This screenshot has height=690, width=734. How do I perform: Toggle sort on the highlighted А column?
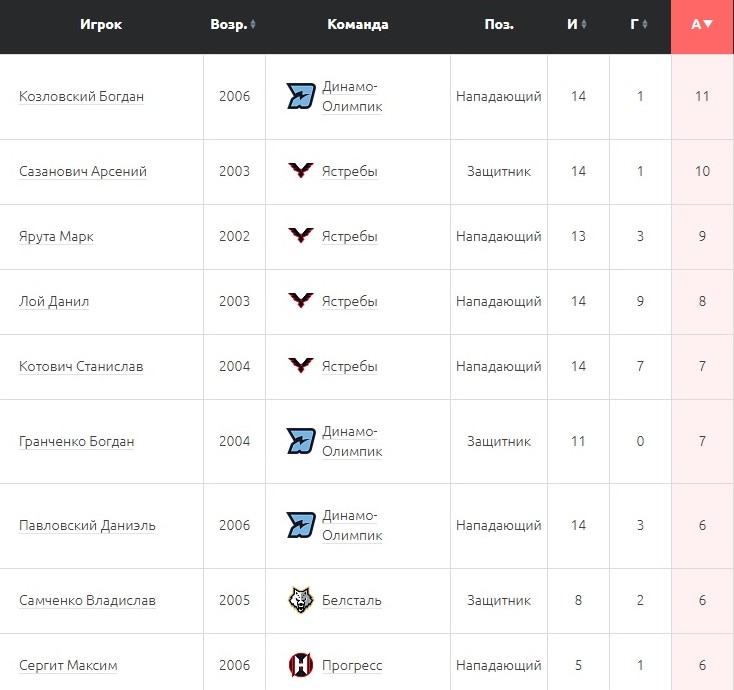[702, 25]
